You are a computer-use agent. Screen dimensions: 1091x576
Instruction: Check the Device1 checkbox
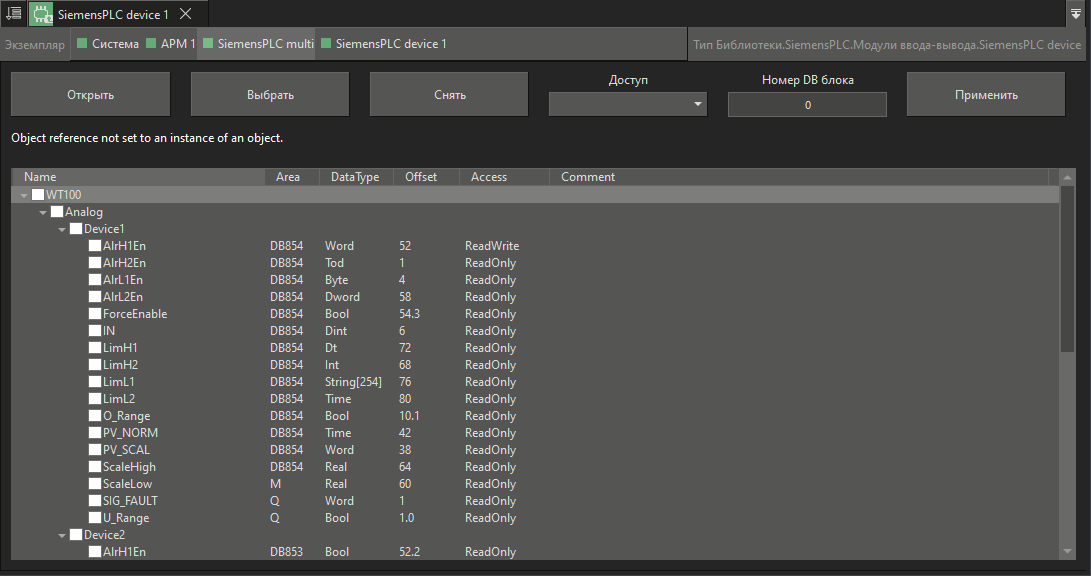[76, 229]
